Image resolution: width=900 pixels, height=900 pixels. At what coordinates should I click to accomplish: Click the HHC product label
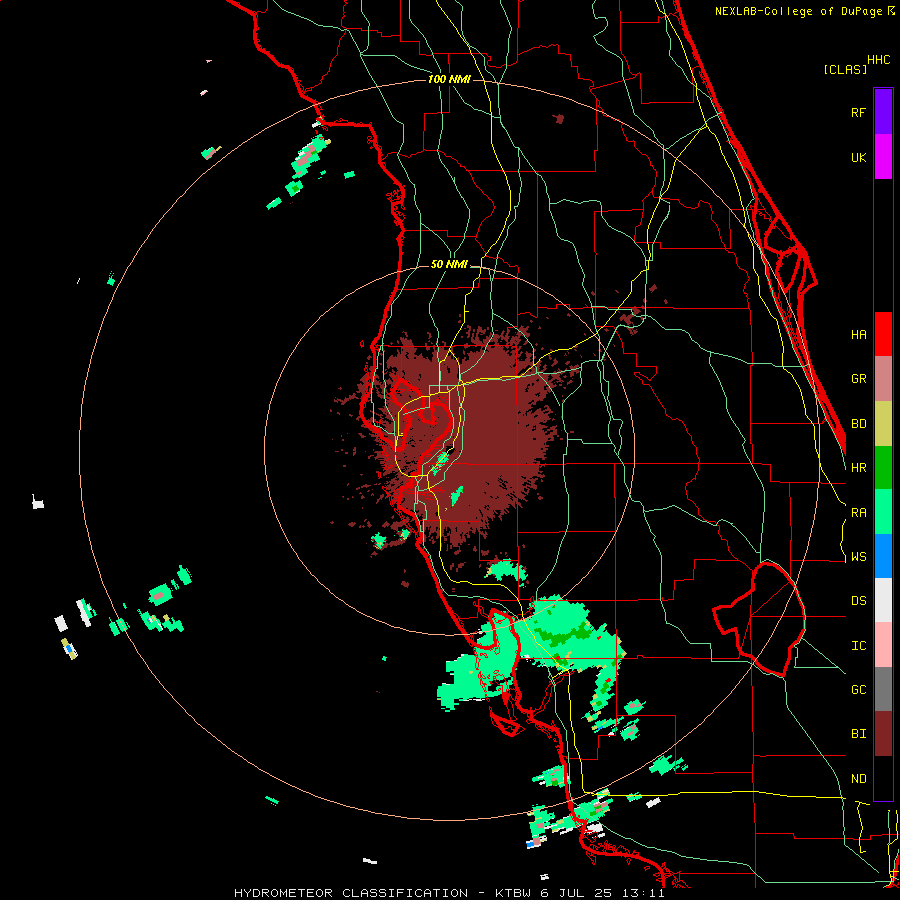879,60
